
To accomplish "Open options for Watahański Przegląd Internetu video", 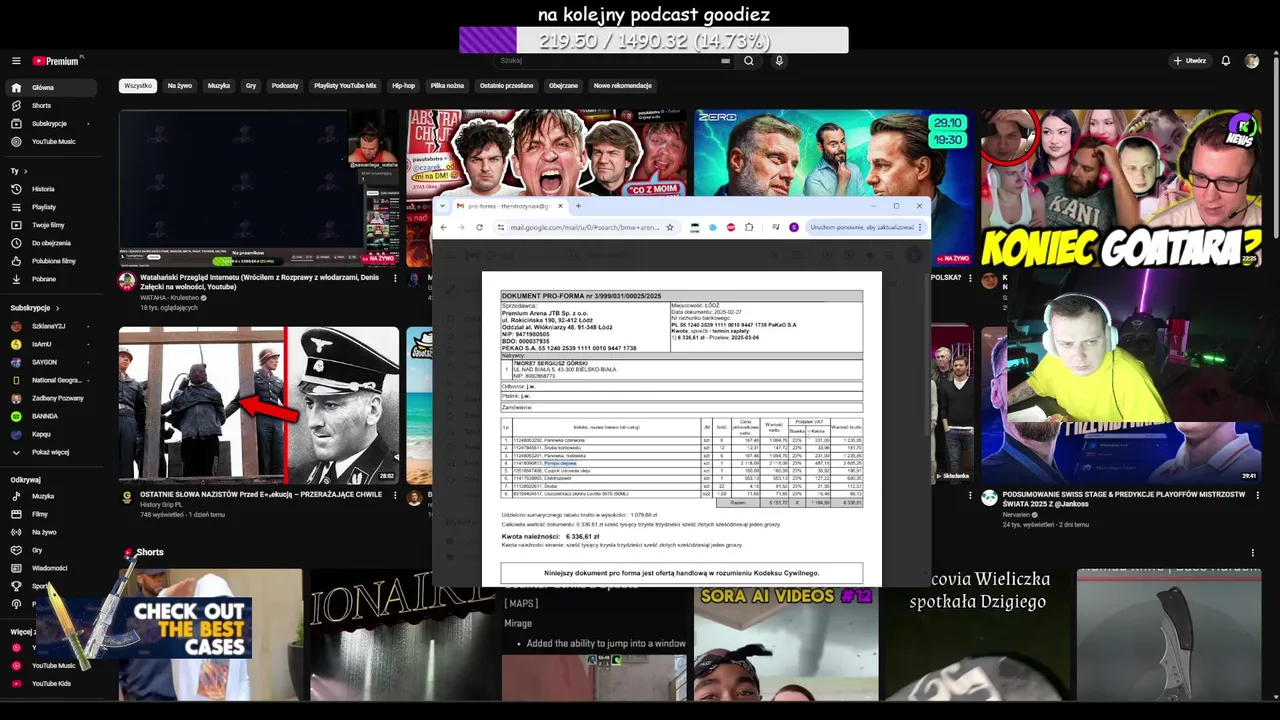I will [x=395, y=278].
